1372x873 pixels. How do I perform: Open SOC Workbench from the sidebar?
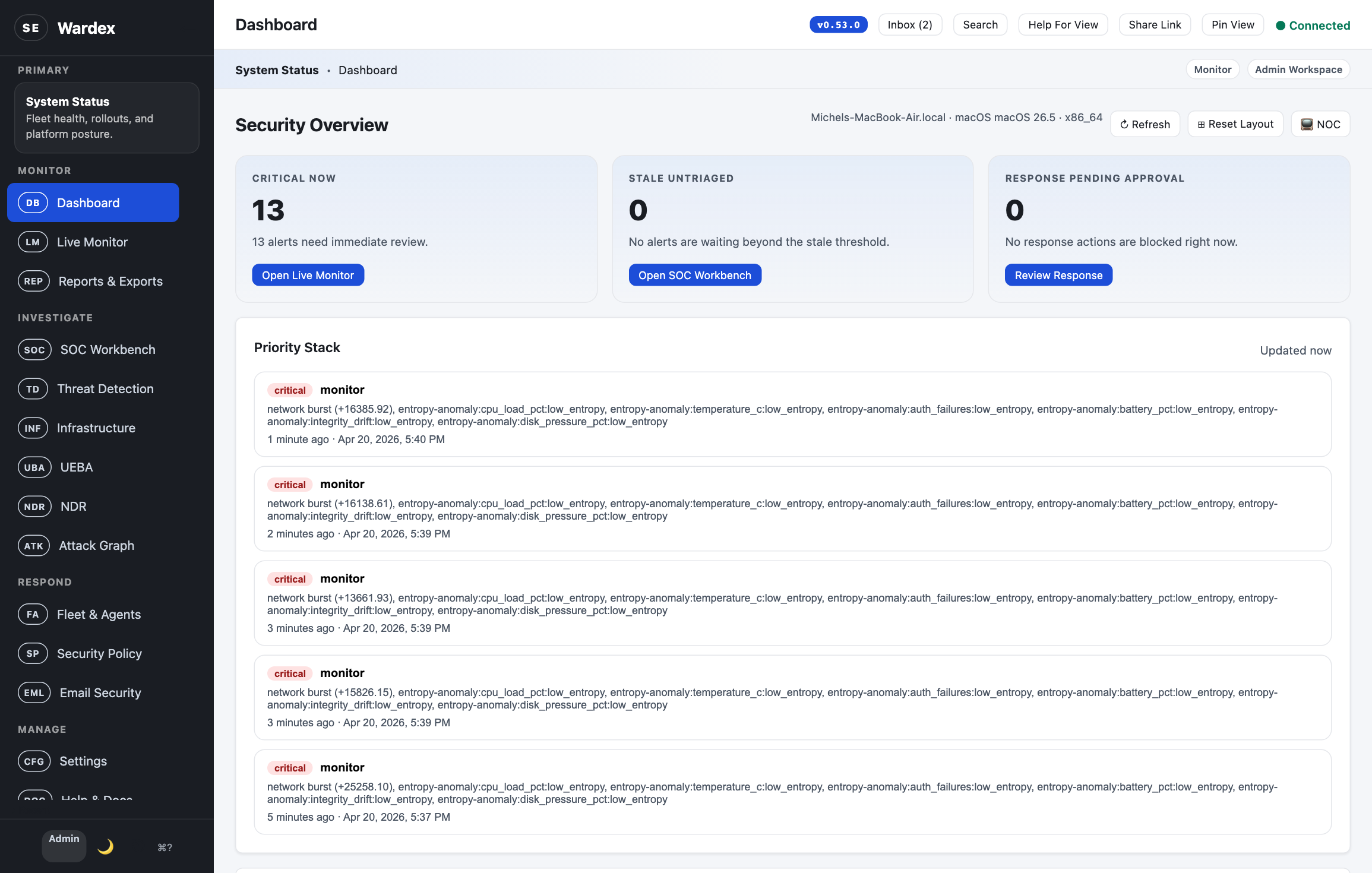107,349
